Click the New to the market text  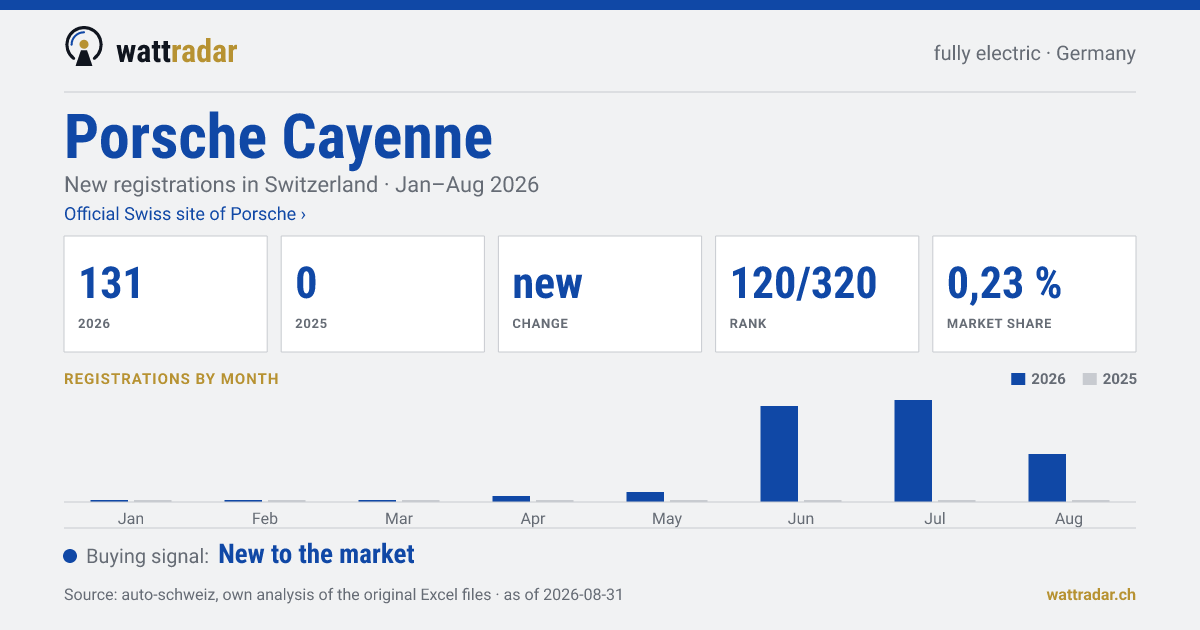316,554
